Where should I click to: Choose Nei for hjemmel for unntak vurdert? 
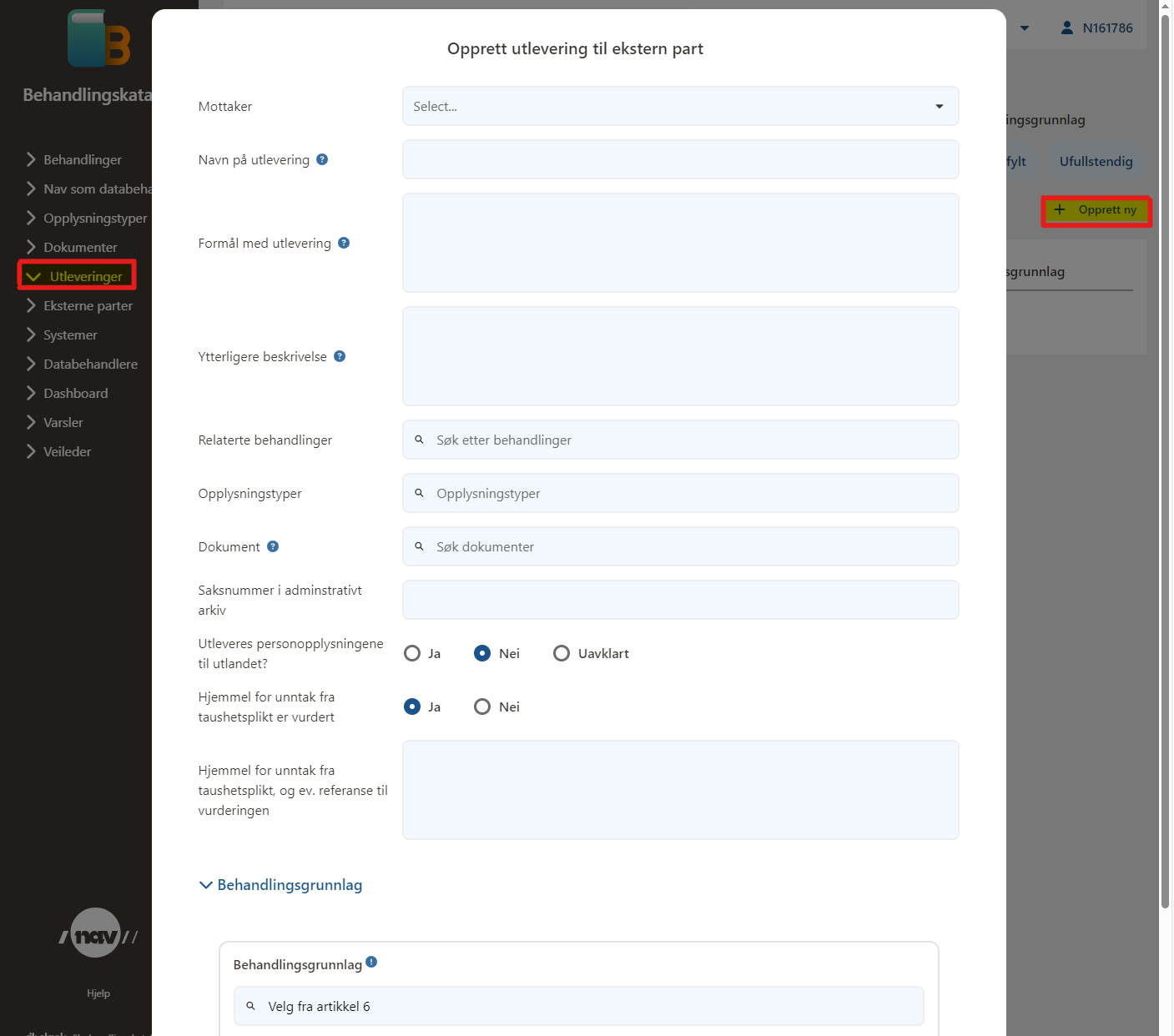[482, 707]
